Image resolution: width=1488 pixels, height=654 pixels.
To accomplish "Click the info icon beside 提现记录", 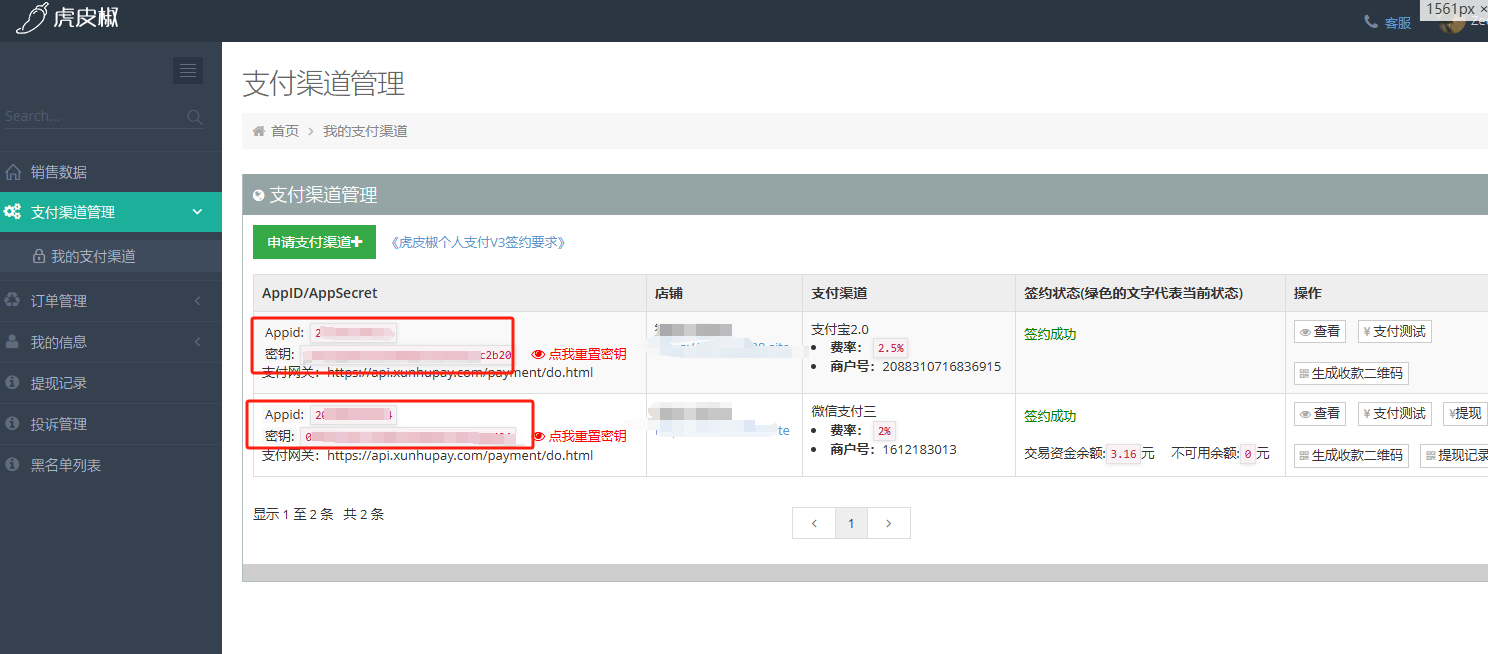I will (x=12, y=383).
